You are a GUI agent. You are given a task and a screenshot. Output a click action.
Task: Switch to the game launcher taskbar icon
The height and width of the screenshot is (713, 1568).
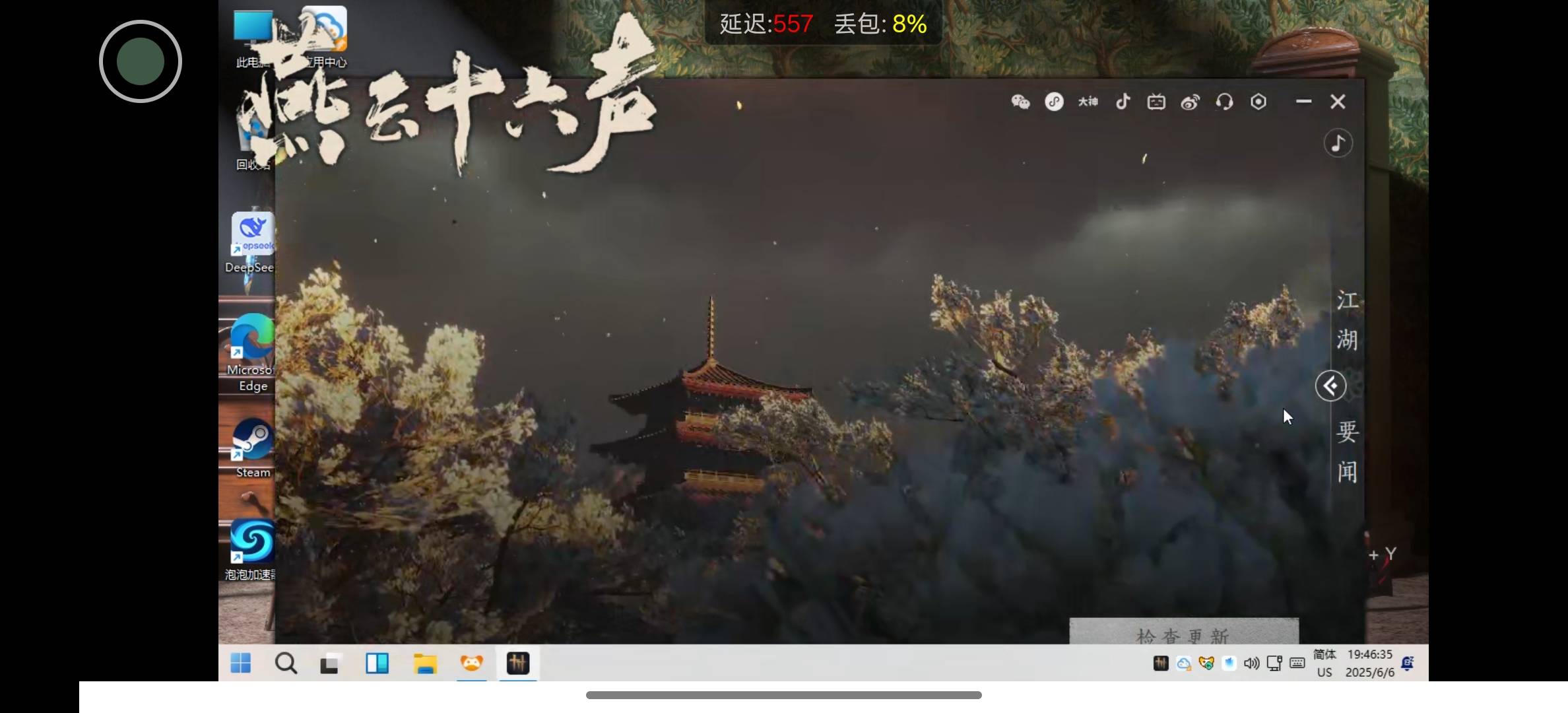518,663
